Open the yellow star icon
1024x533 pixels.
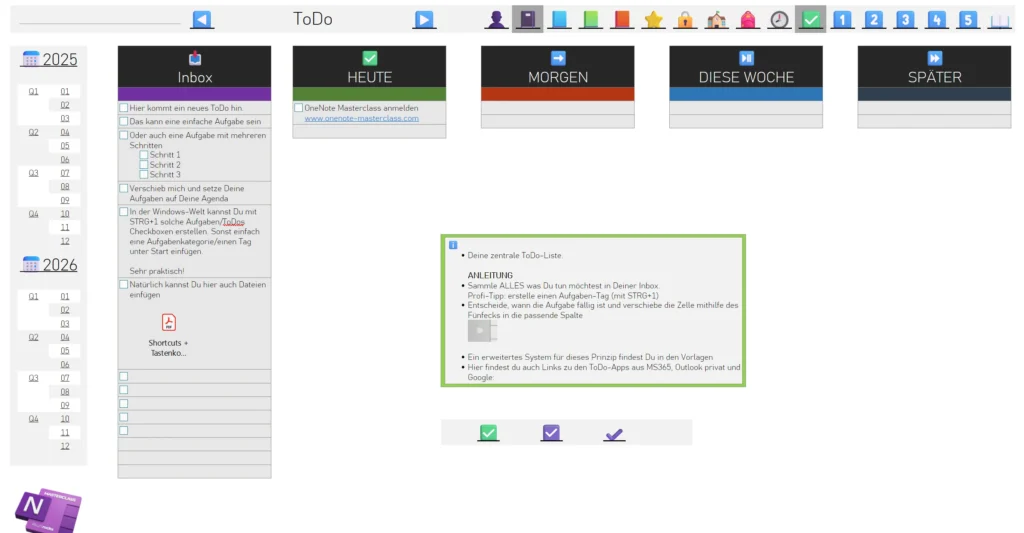coord(653,20)
